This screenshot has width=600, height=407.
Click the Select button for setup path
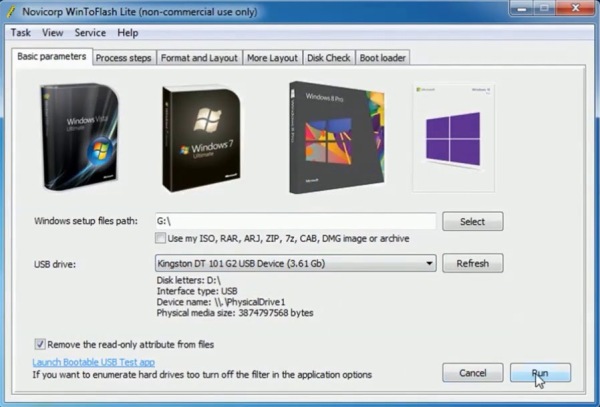click(473, 221)
